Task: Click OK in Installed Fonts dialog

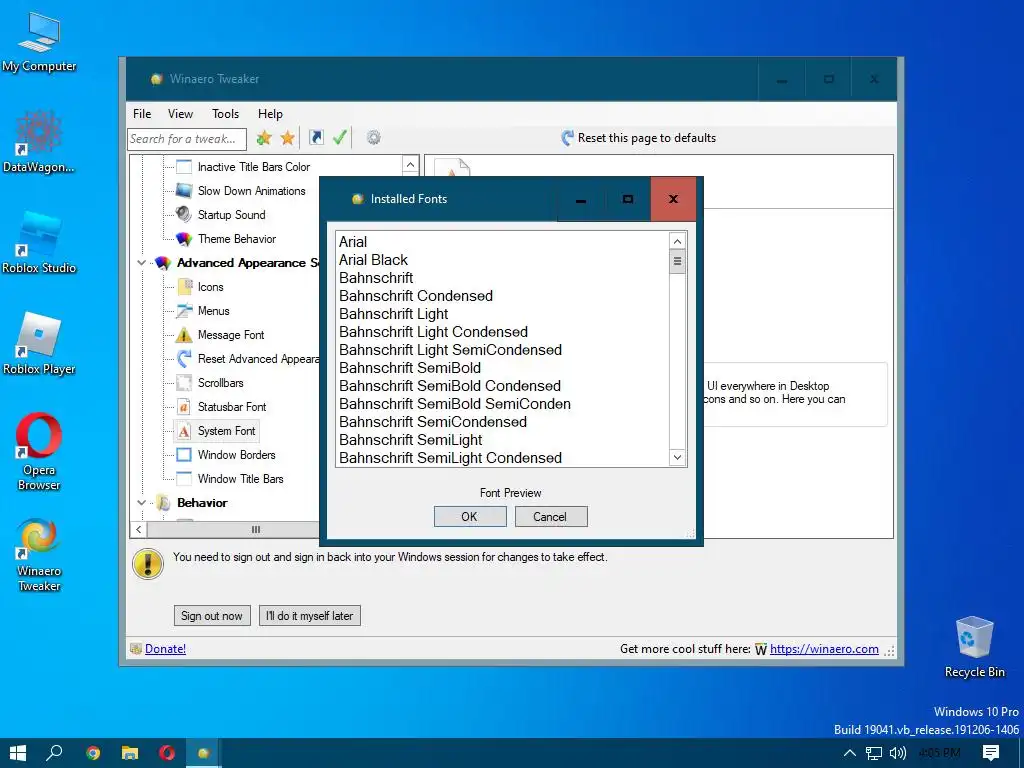Action: pos(470,517)
